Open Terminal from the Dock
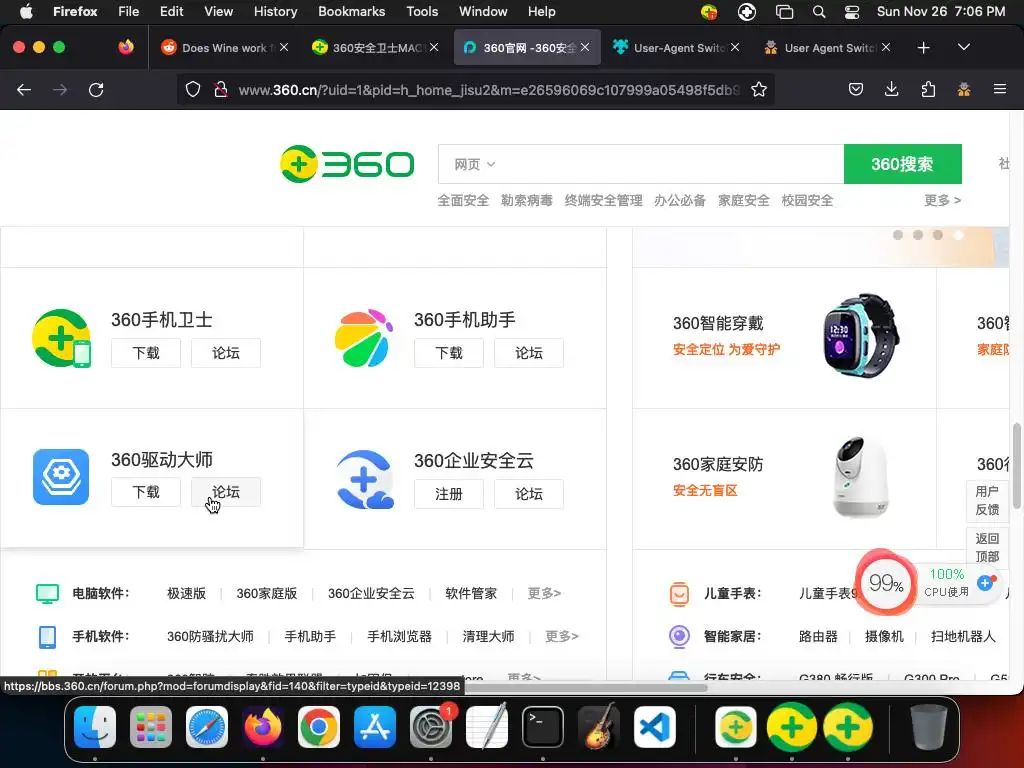Screen dimensions: 1024x768 [543, 726]
